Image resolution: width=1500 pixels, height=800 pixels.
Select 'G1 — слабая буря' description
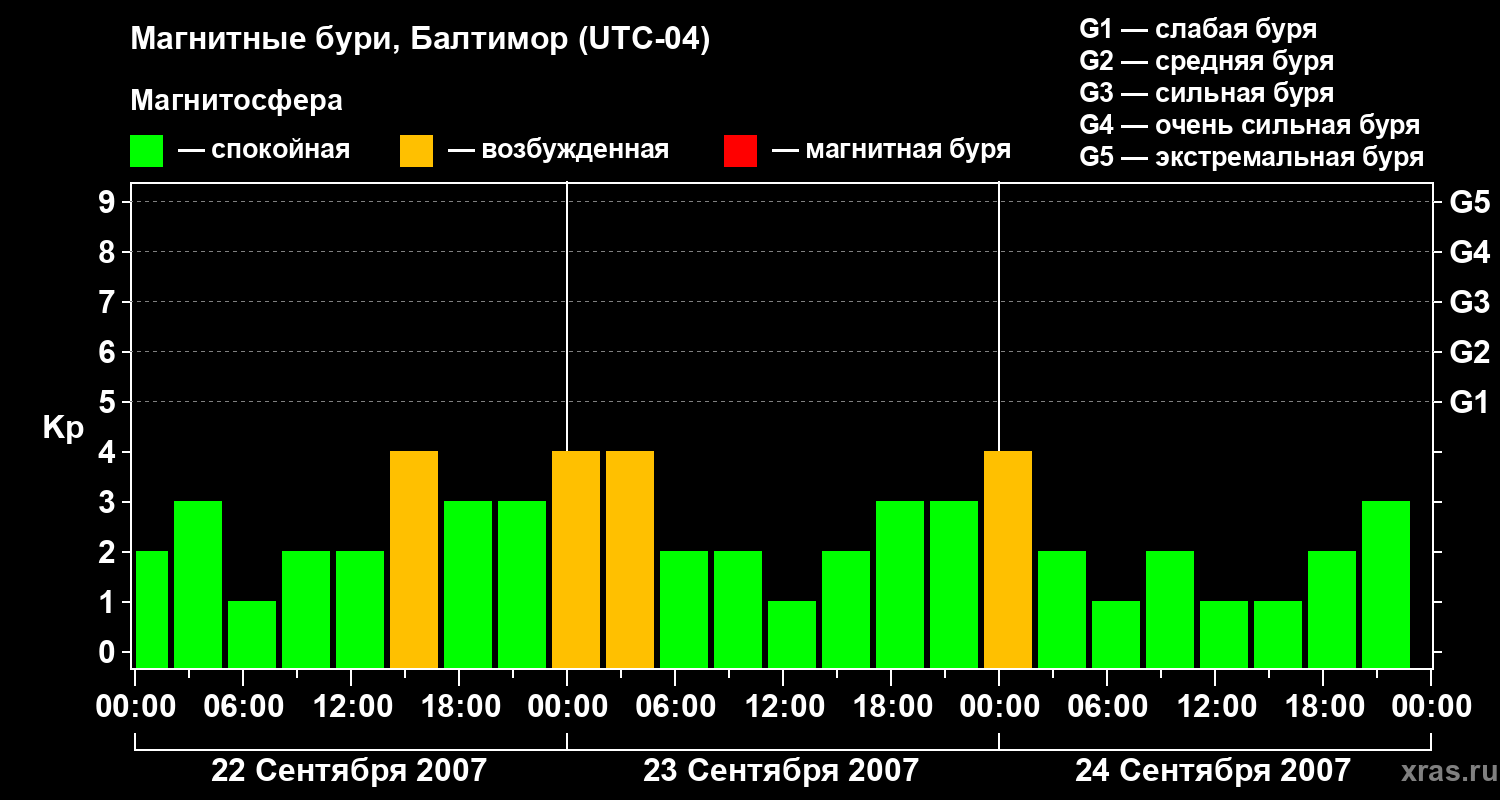1198,29
